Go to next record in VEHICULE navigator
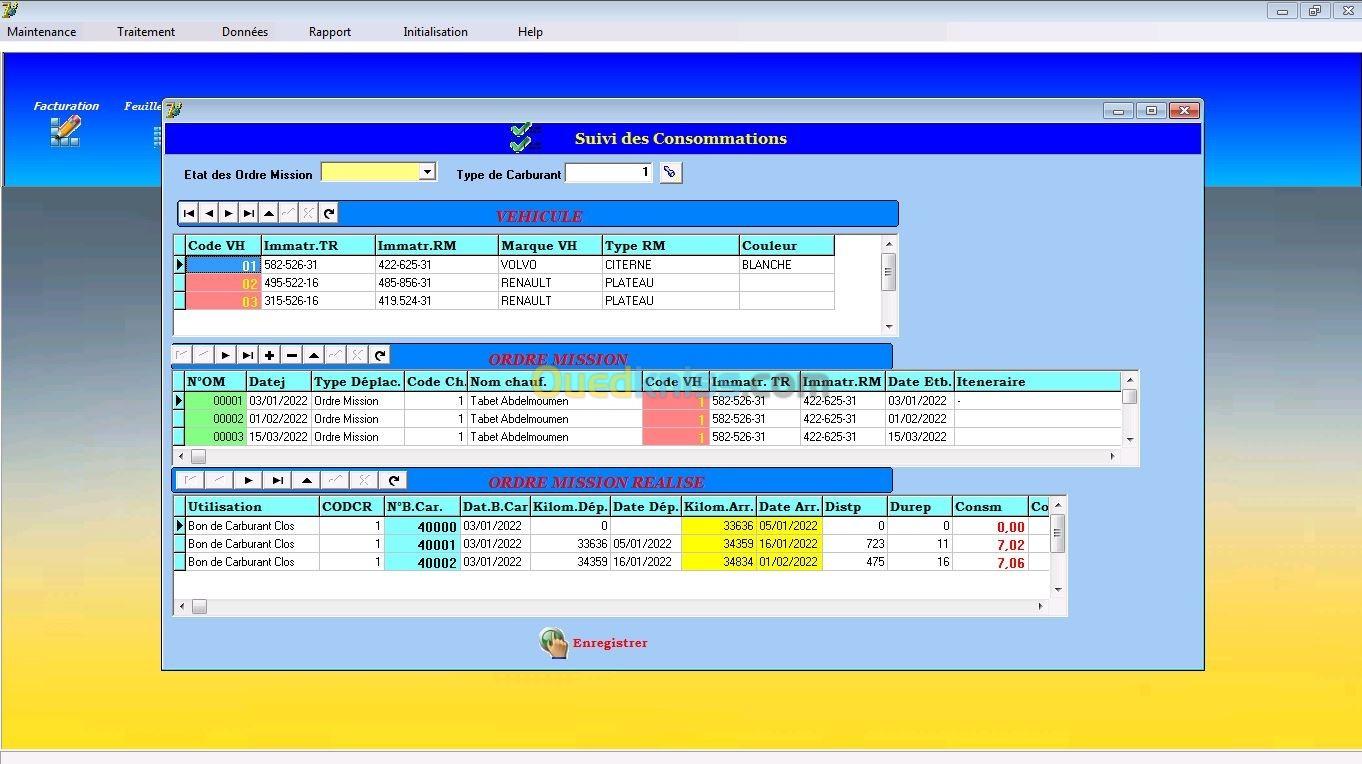The image size is (1362, 764). tap(229, 213)
